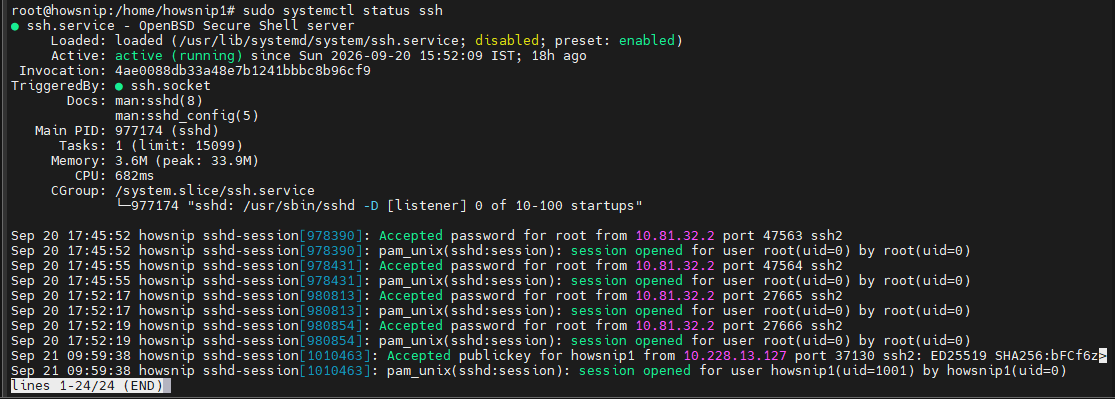The width and height of the screenshot is (1115, 399).
Task: Click 'session opened' in the 17:52:19 log line
Action: coord(626,340)
